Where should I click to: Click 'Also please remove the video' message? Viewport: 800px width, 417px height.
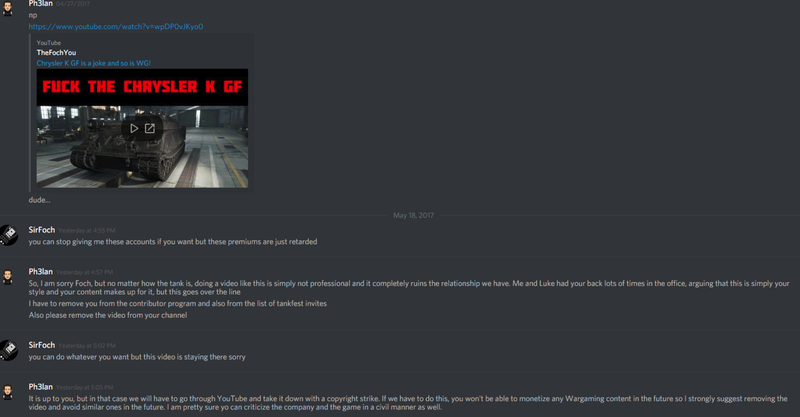click(108, 315)
